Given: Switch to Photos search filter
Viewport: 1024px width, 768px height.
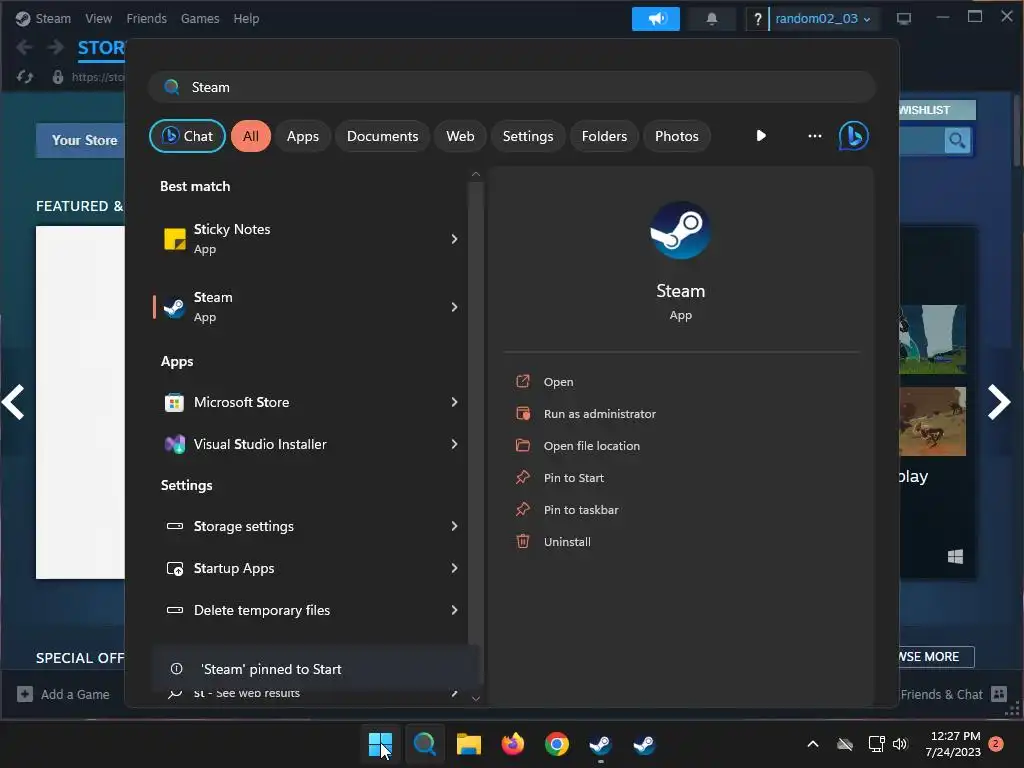Looking at the screenshot, I should tap(677, 136).
